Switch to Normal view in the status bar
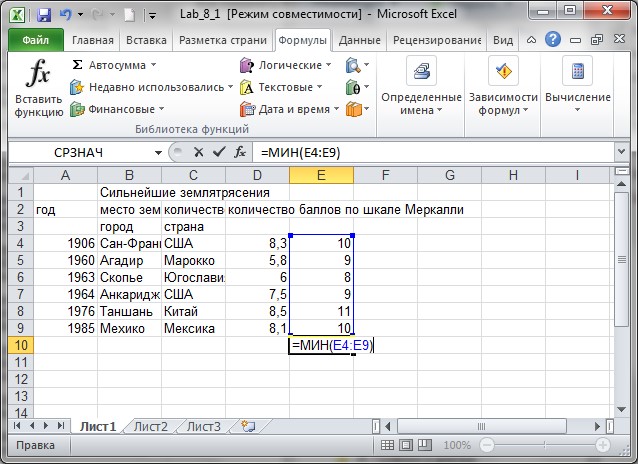The width and height of the screenshot is (638, 464). [387, 445]
